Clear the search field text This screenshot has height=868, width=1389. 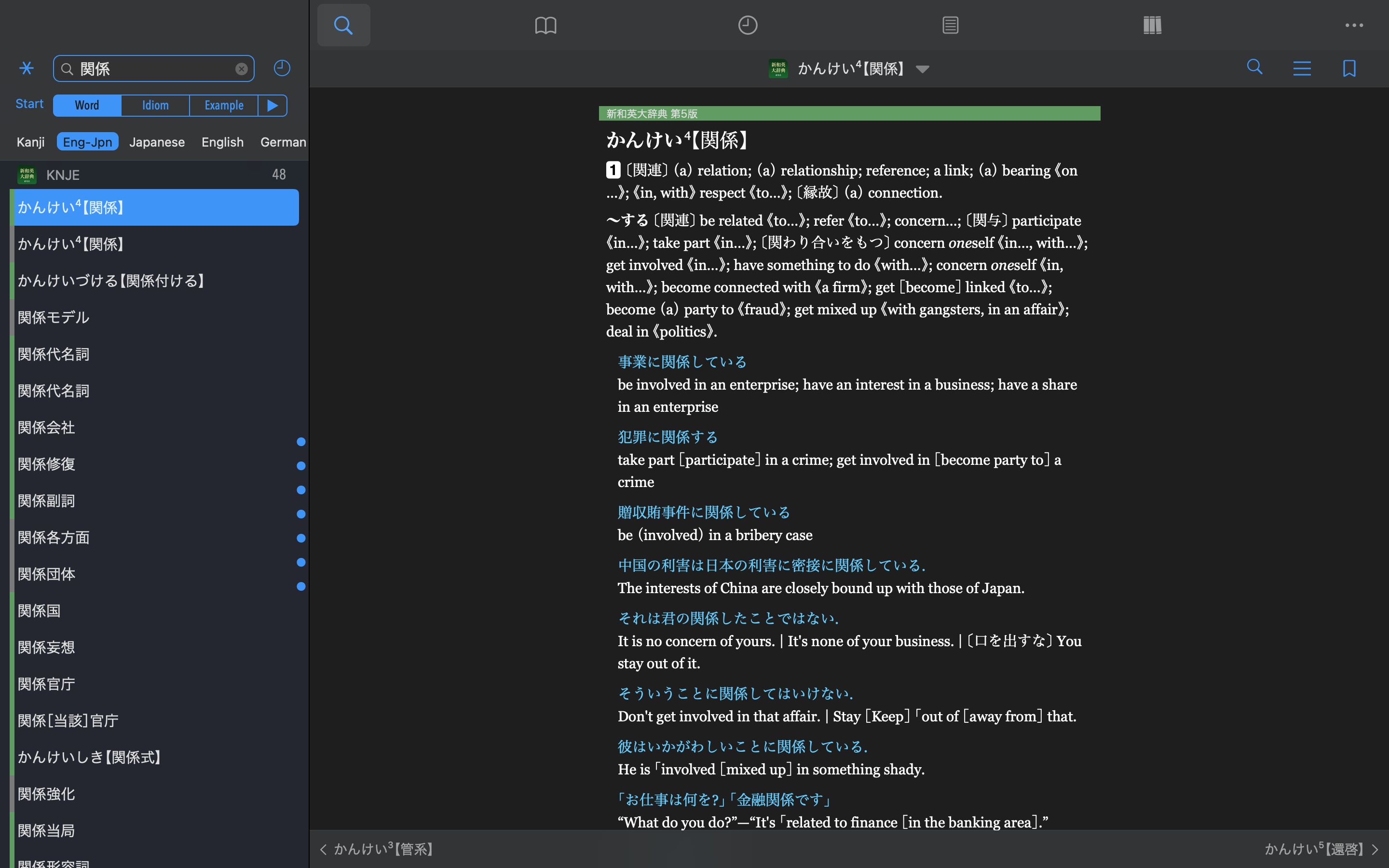242,69
